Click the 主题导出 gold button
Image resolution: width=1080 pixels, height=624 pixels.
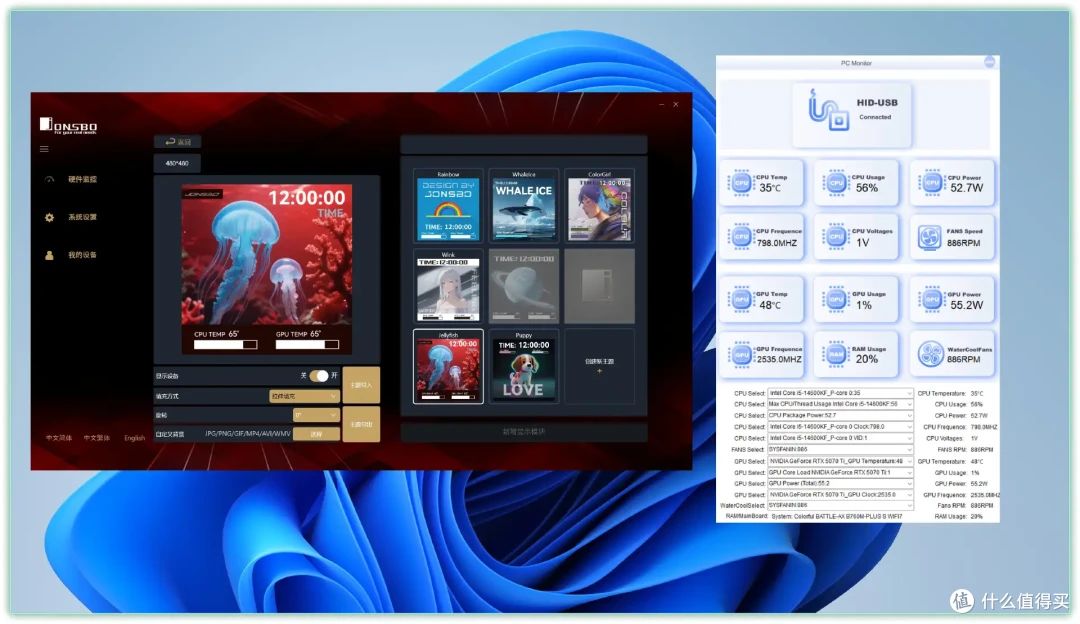[x=361, y=424]
